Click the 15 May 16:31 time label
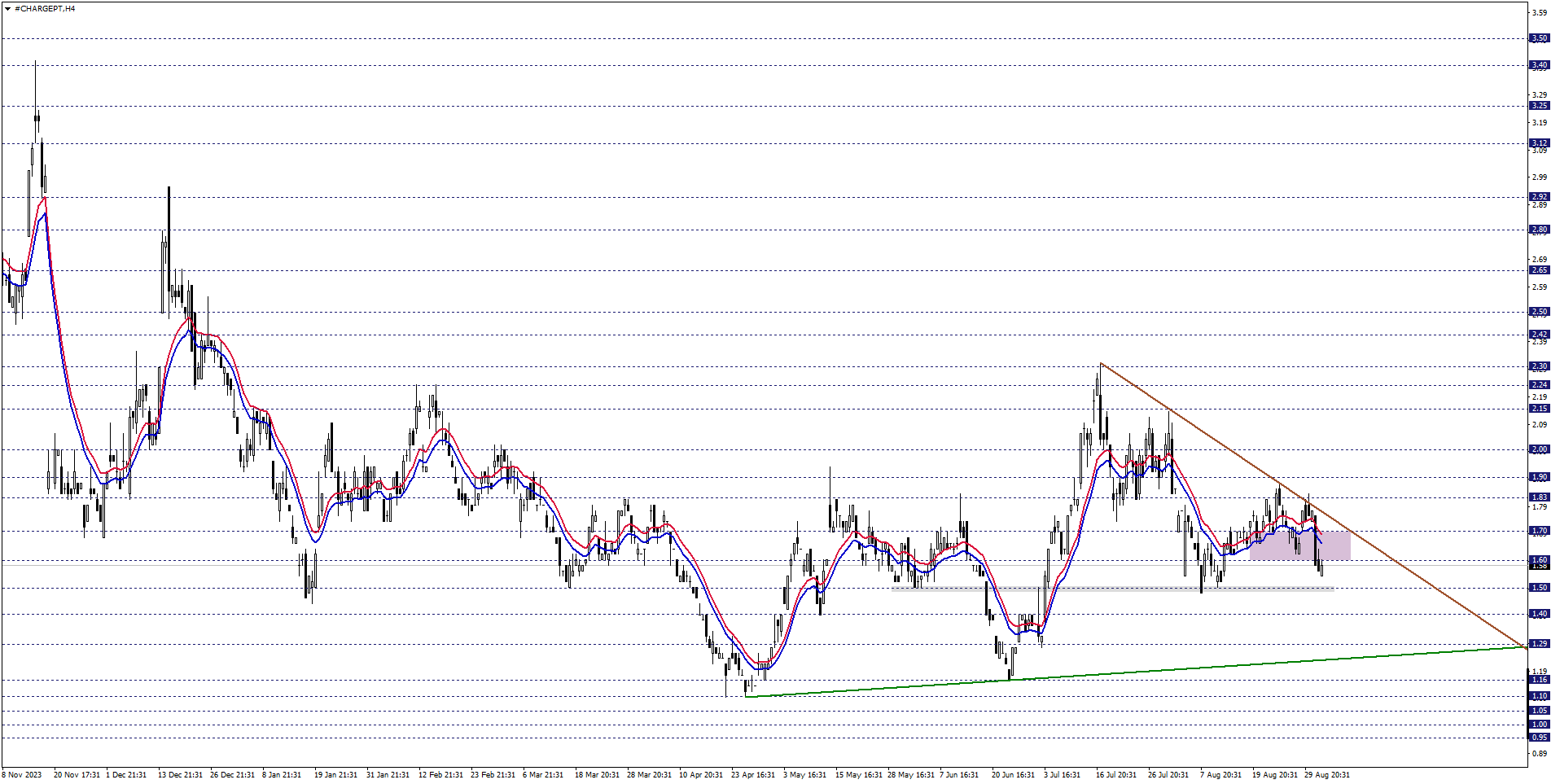The width and height of the screenshot is (1560, 784). (x=858, y=775)
